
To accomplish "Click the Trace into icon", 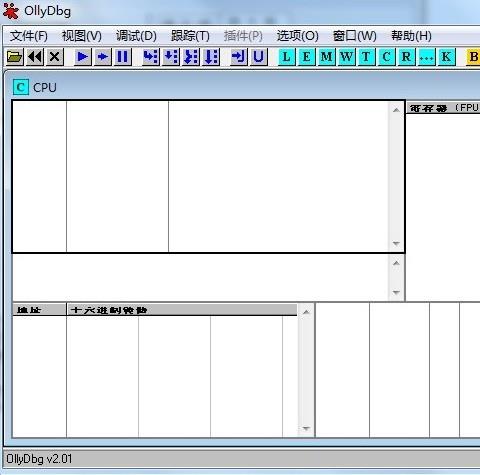I will tap(191, 57).
